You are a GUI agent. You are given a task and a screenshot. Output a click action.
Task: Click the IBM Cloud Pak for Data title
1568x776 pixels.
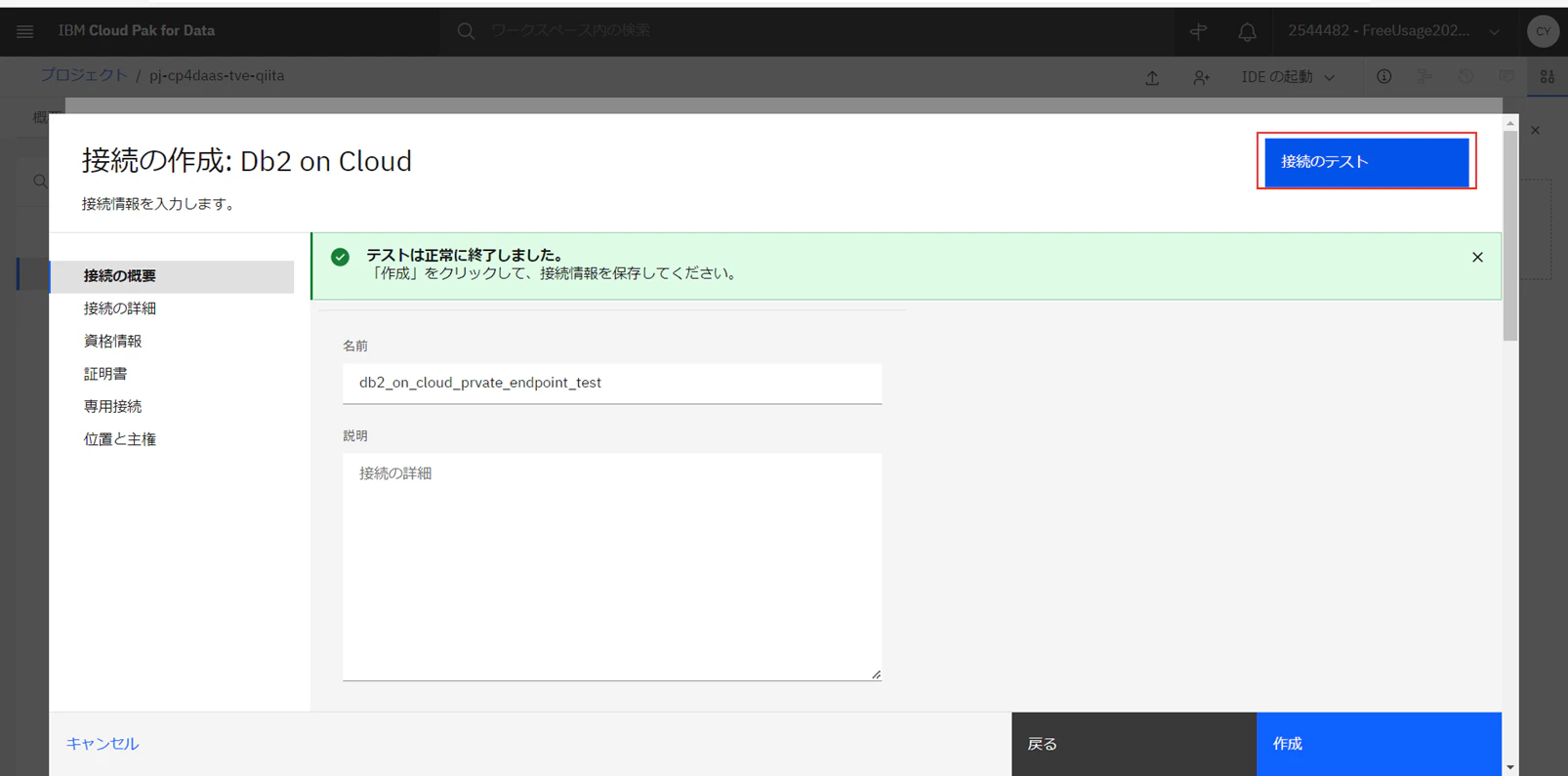pos(137,31)
